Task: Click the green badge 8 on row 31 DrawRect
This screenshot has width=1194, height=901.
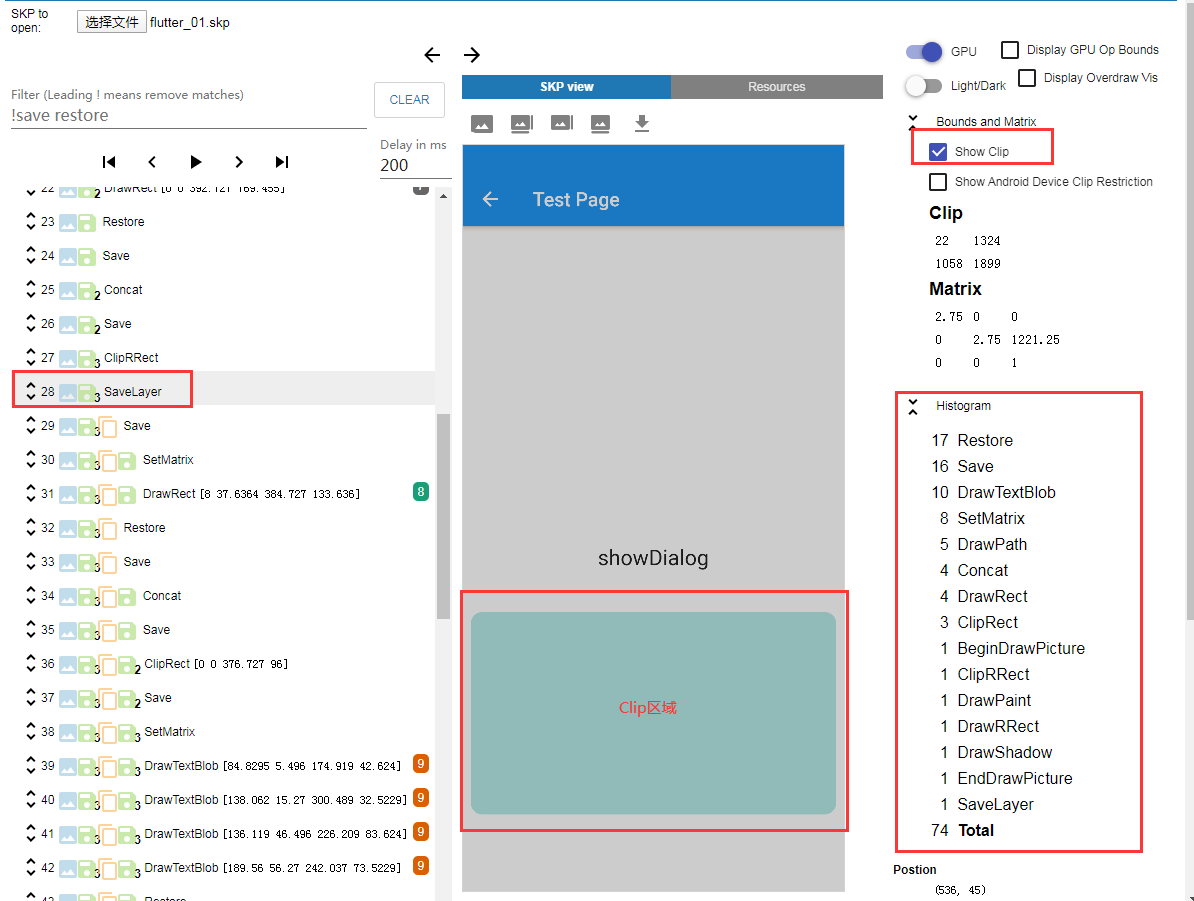Action: coord(420,492)
